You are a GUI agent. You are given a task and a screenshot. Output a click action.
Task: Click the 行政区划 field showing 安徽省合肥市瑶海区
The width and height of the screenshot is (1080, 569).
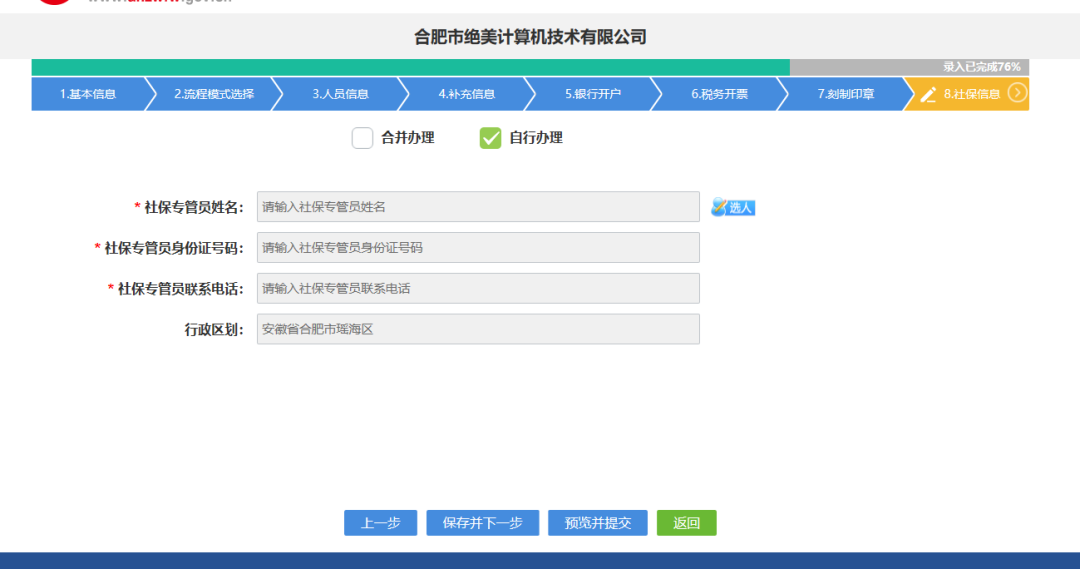coord(478,329)
